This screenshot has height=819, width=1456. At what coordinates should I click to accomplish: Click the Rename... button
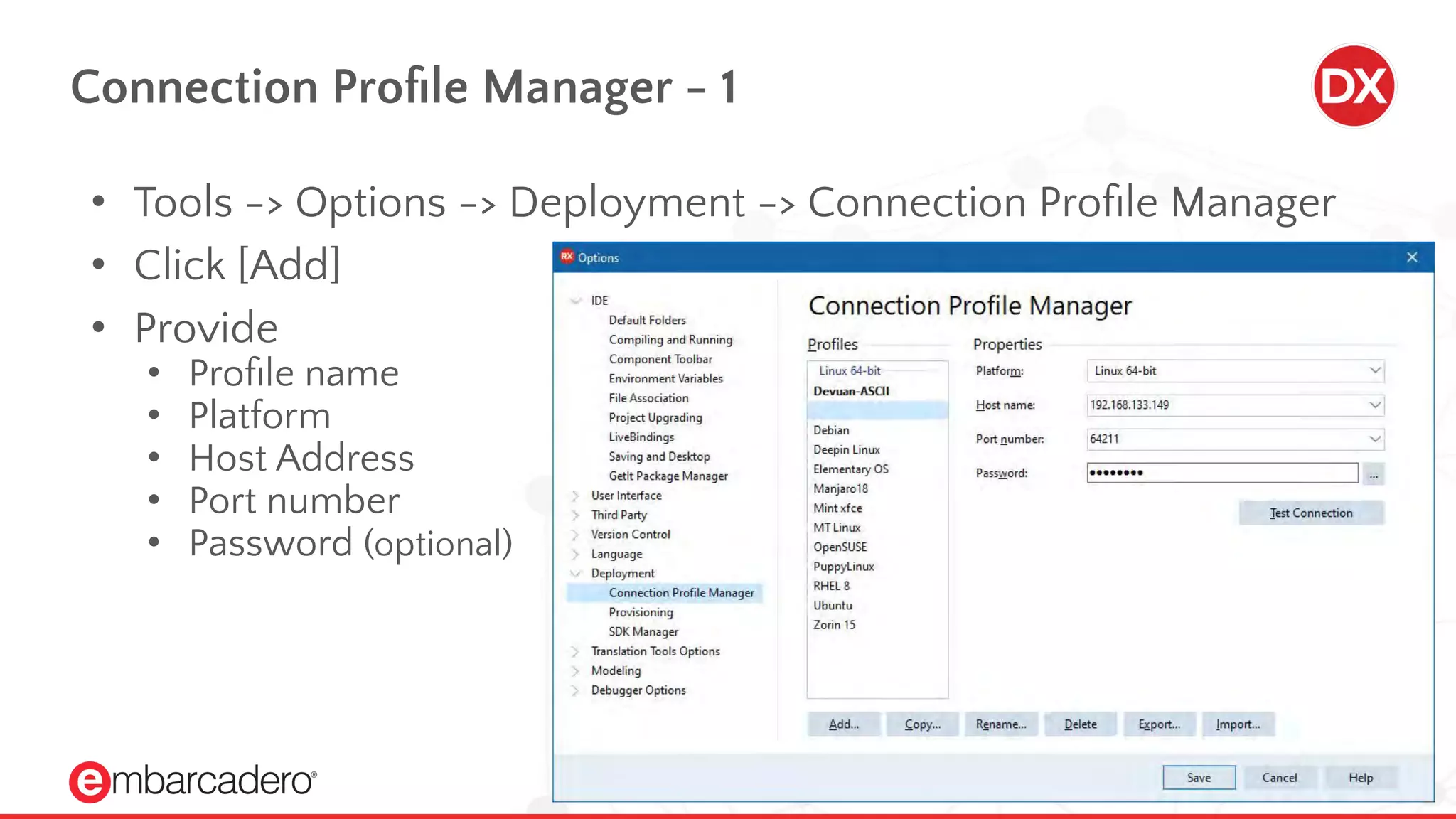click(x=1001, y=724)
